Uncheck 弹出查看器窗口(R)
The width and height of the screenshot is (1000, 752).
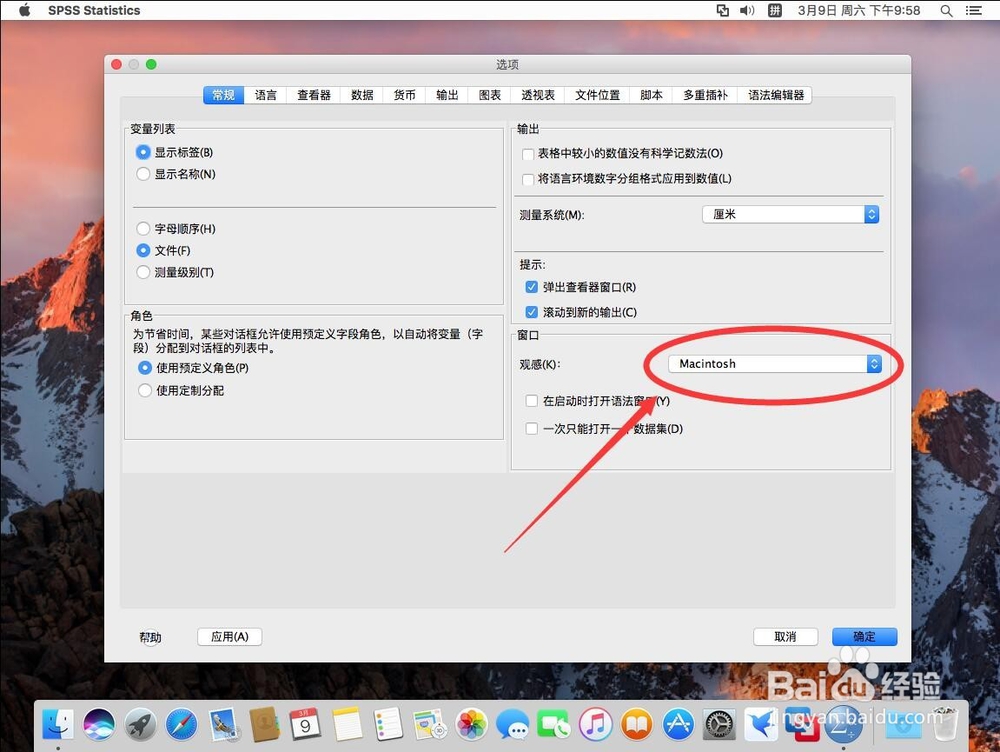tap(531, 287)
